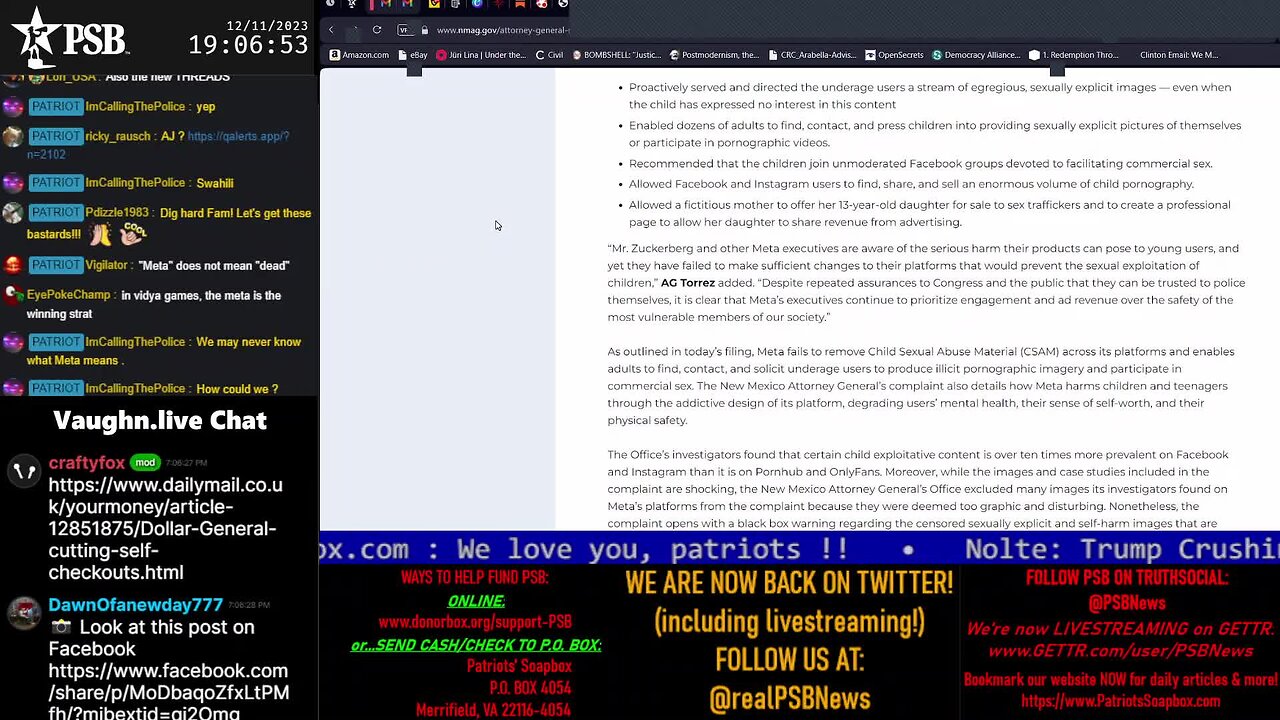Click the craftyfox username in Vaughn.live chat
The image size is (1280, 720).
(87, 463)
